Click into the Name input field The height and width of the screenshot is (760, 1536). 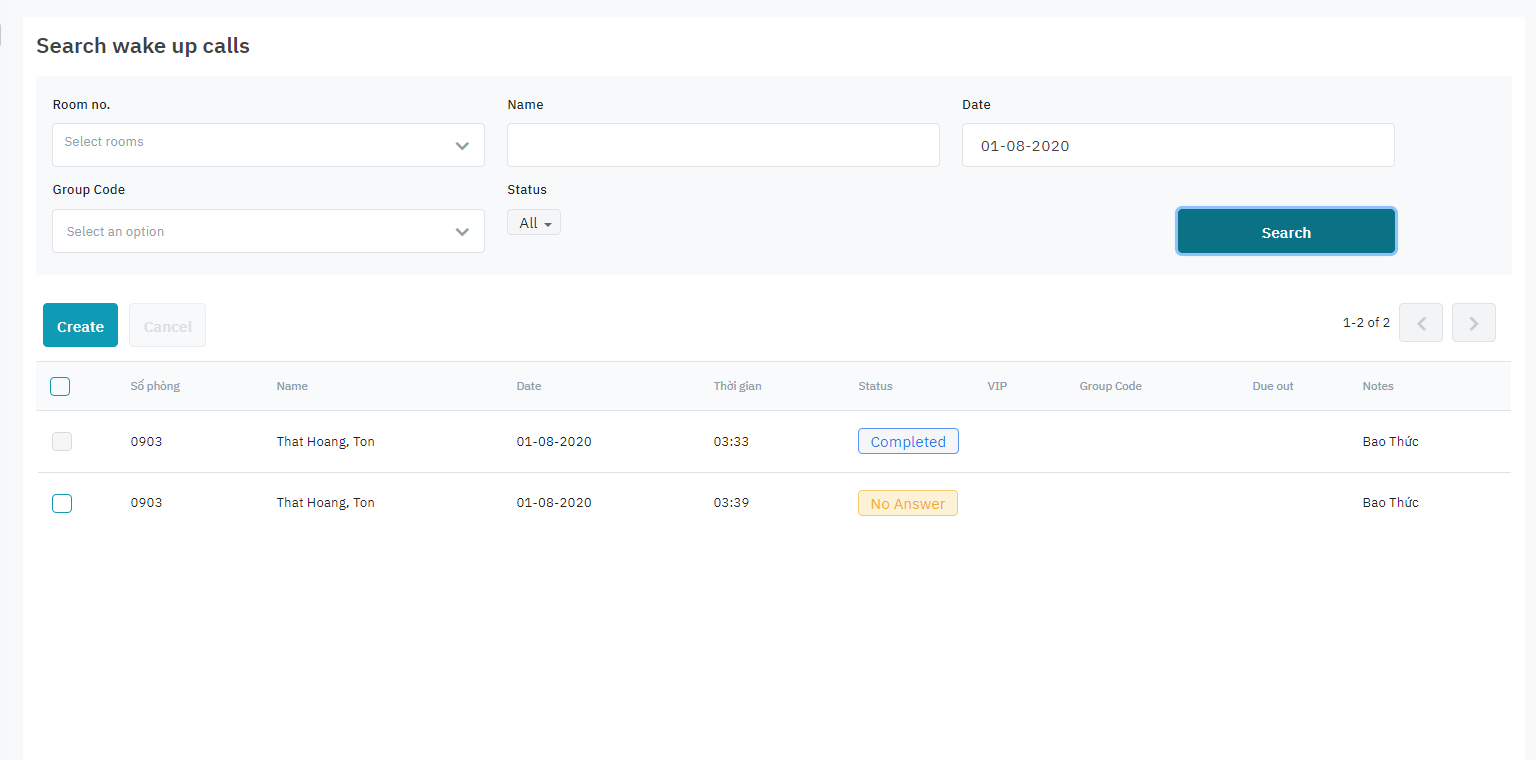(723, 145)
